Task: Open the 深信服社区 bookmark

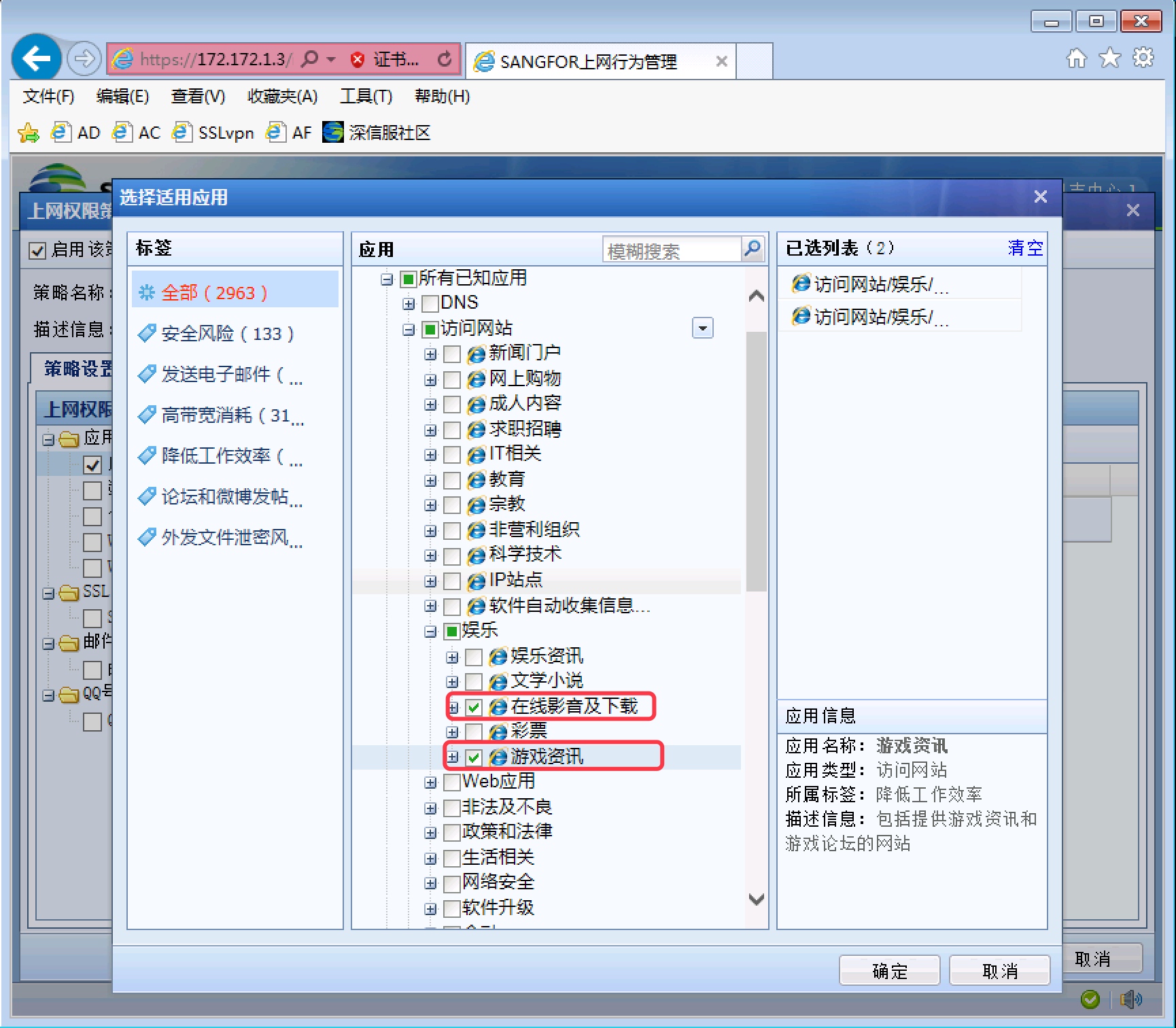Action: (377, 133)
